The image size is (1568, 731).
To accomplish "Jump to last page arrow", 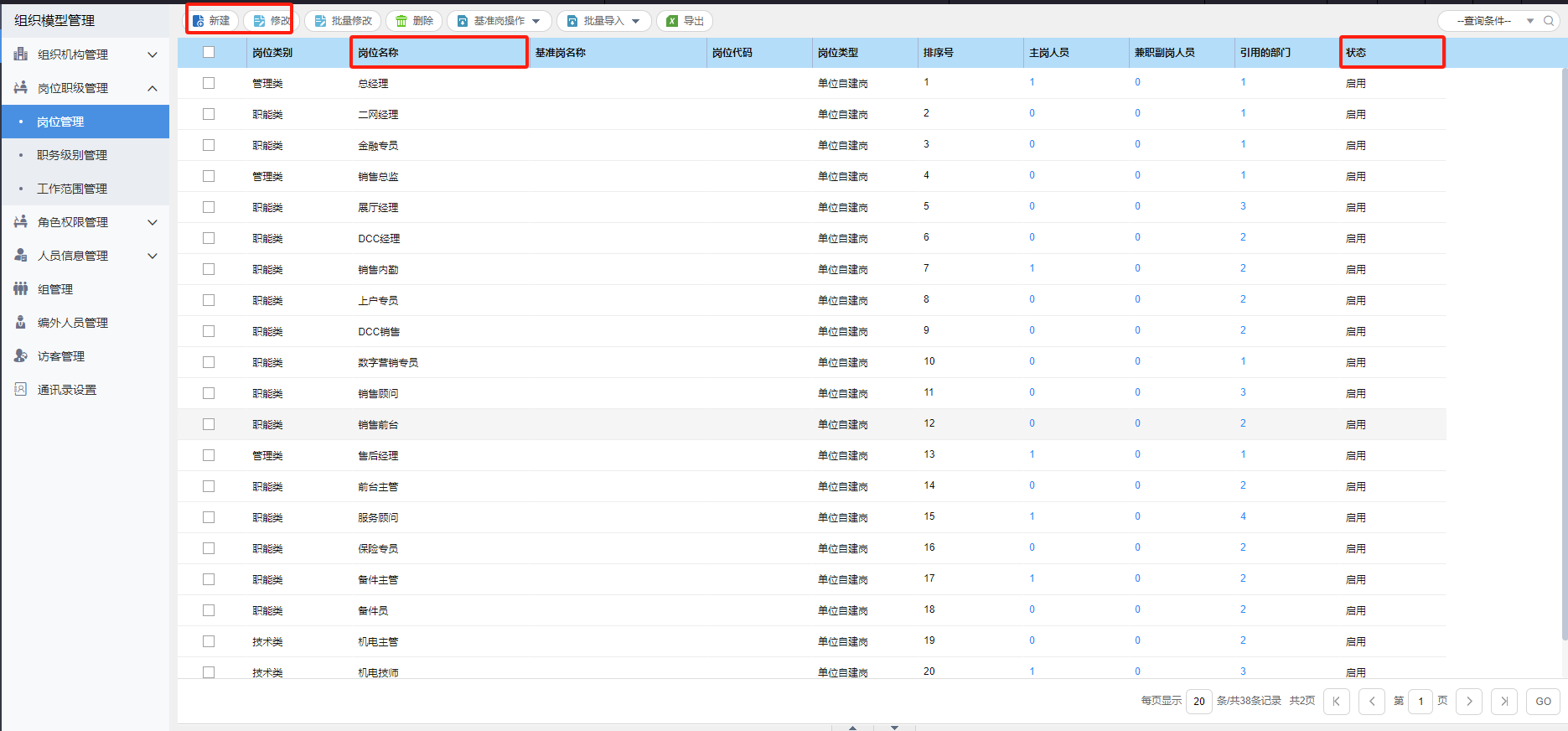I will [1504, 702].
